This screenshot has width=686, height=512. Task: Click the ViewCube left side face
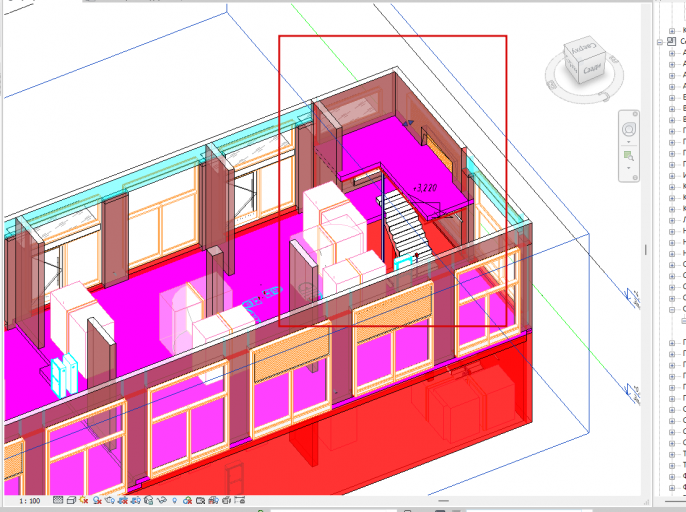pyautogui.click(x=572, y=66)
